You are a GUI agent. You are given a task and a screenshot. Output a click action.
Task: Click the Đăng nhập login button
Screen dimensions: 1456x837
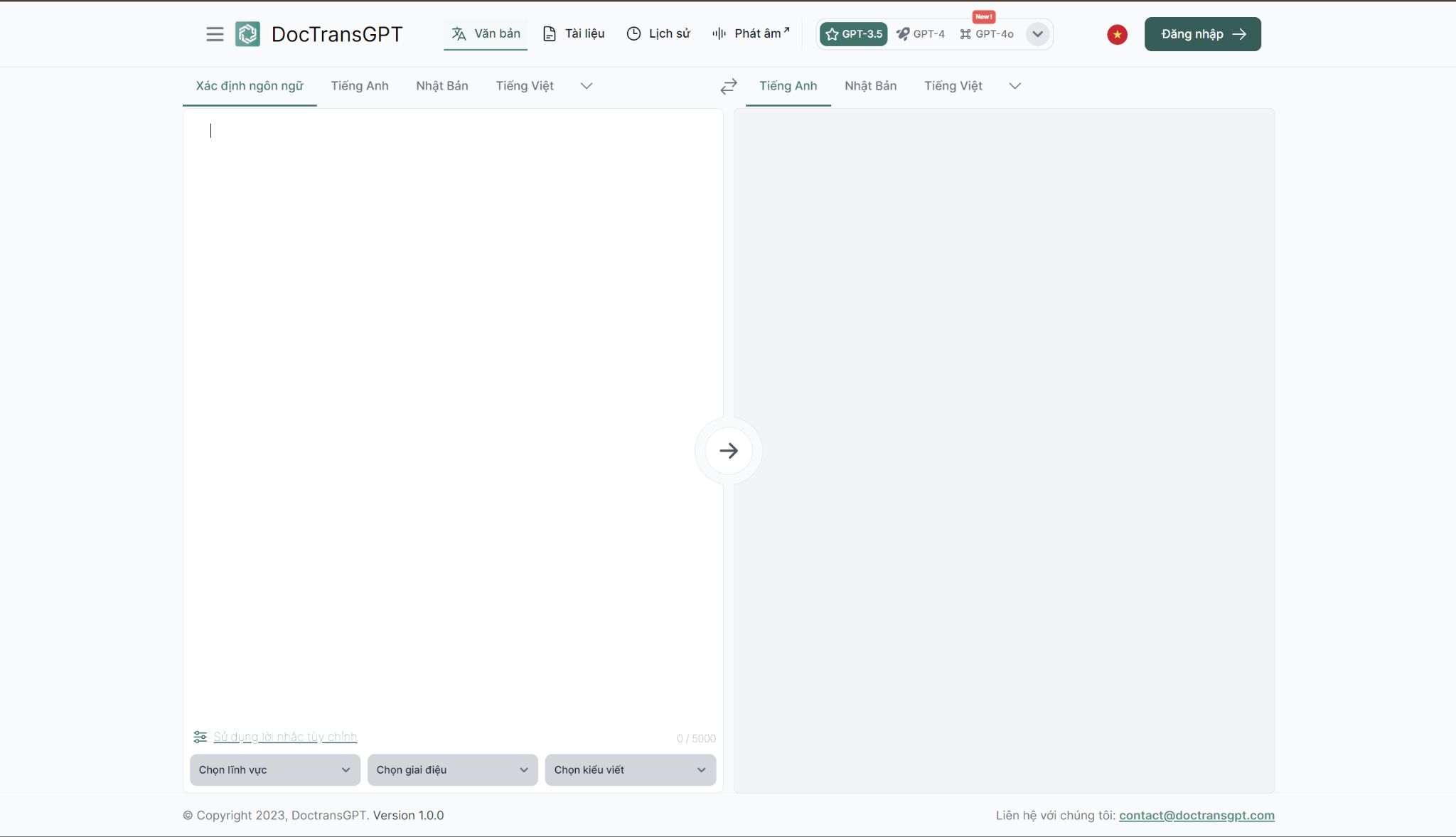[1202, 34]
